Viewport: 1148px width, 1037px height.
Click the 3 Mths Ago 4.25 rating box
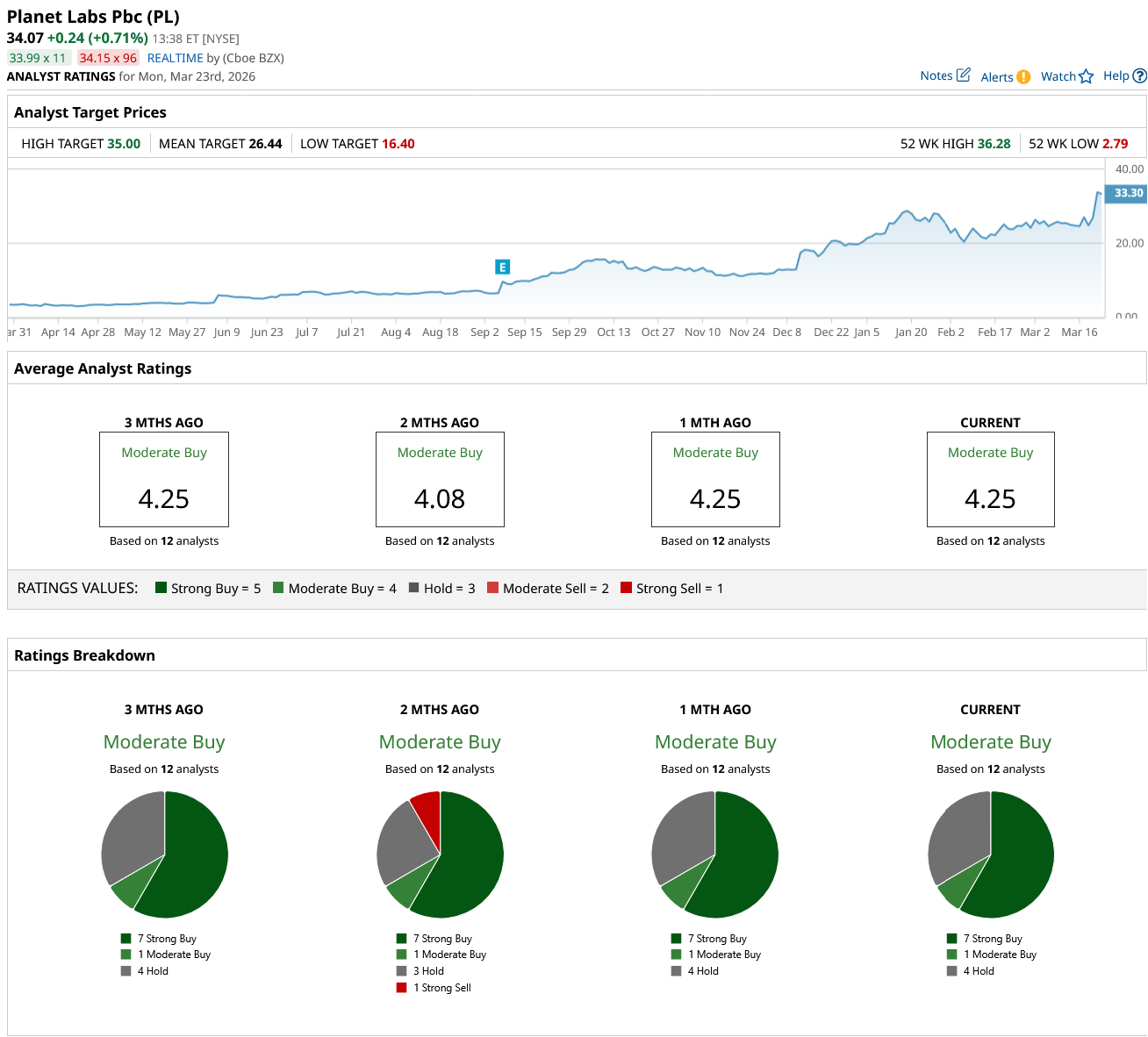pos(164,479)
